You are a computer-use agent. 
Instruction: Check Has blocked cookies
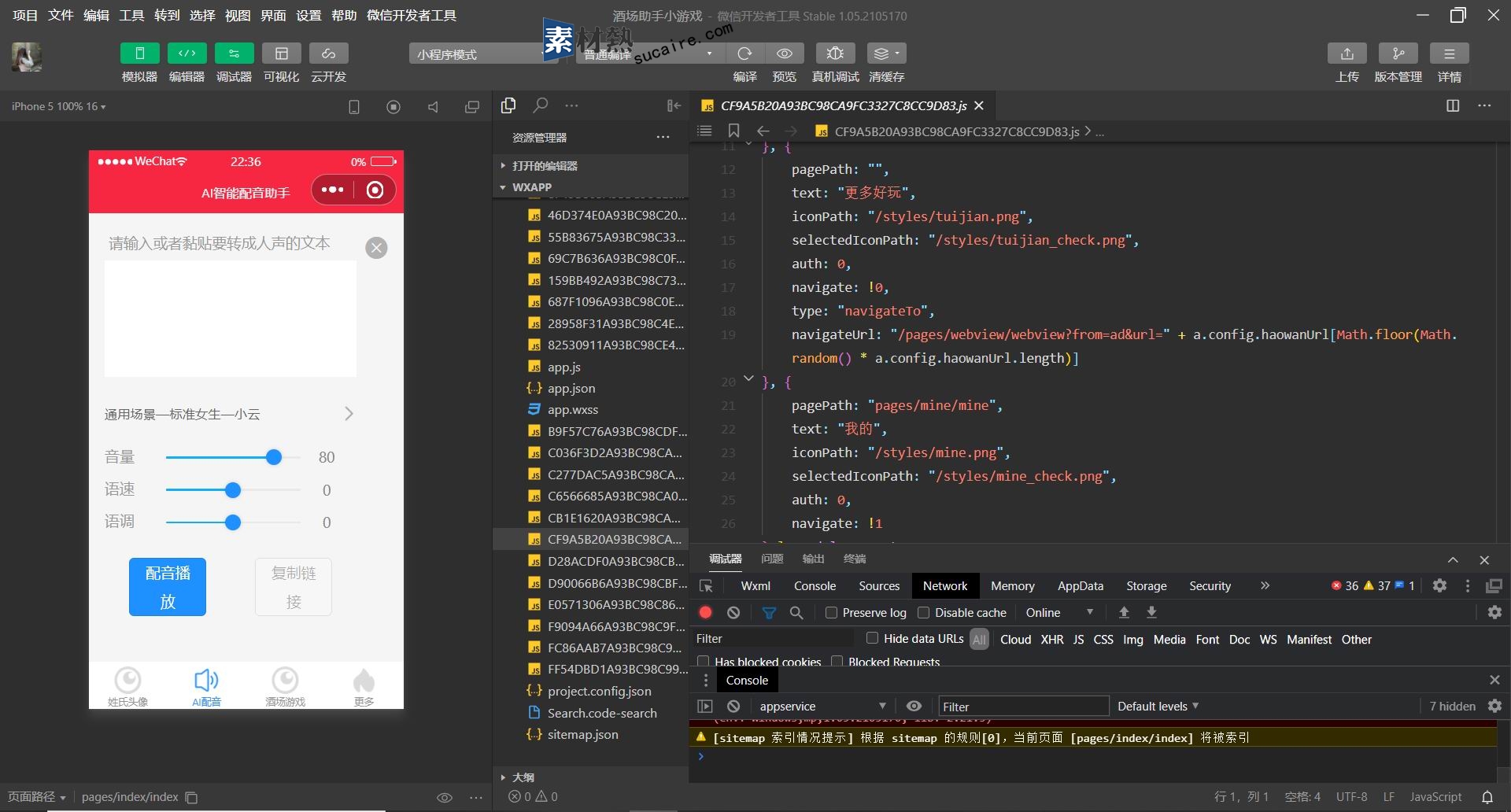704,662
